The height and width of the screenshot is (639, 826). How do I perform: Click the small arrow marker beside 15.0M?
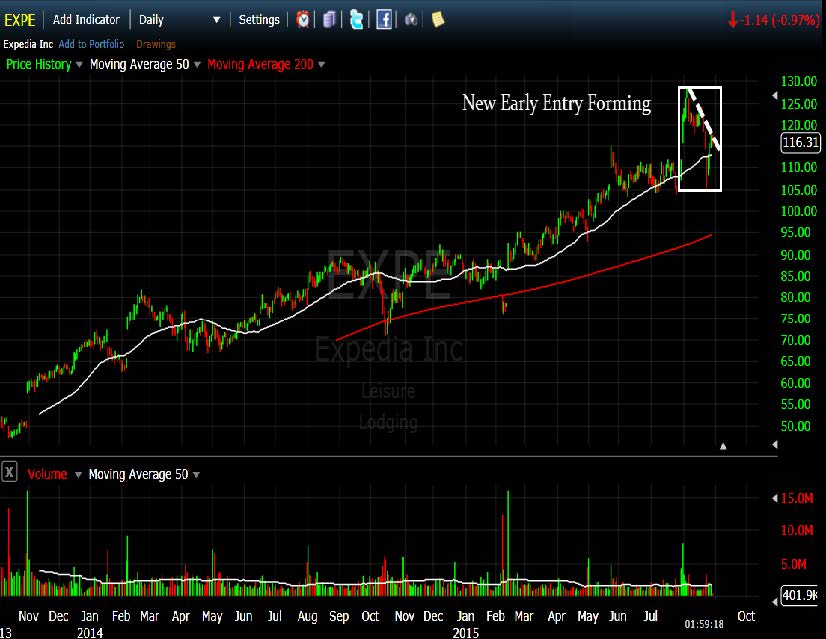click(774, 498)
